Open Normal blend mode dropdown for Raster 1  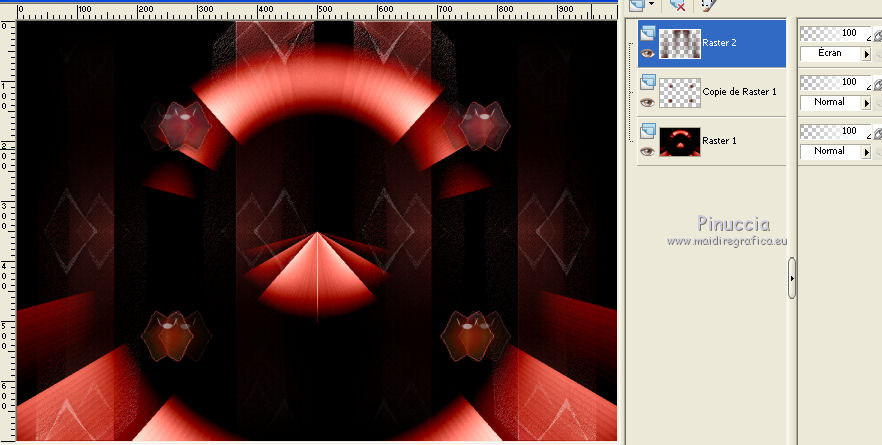click(866, 152)
